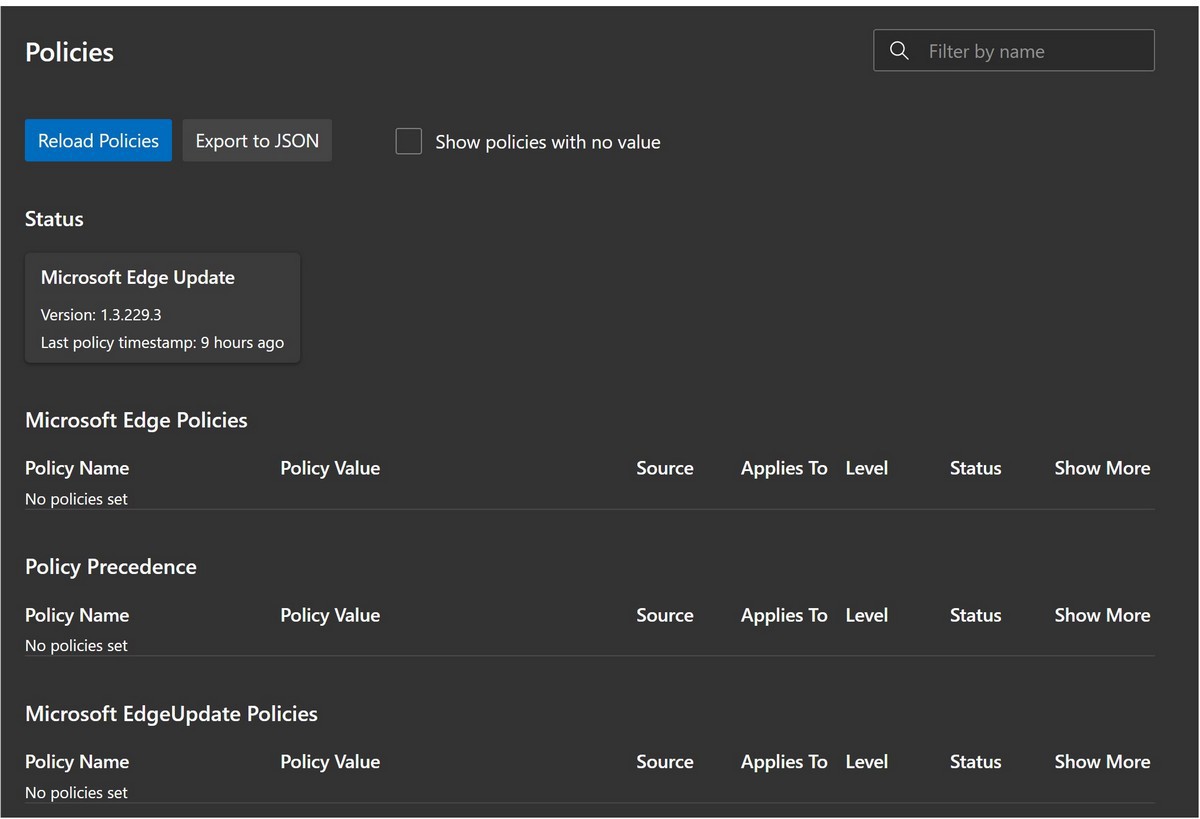Click Policy Value header under EdgeUpdate Policies

(x=330, y=762)
